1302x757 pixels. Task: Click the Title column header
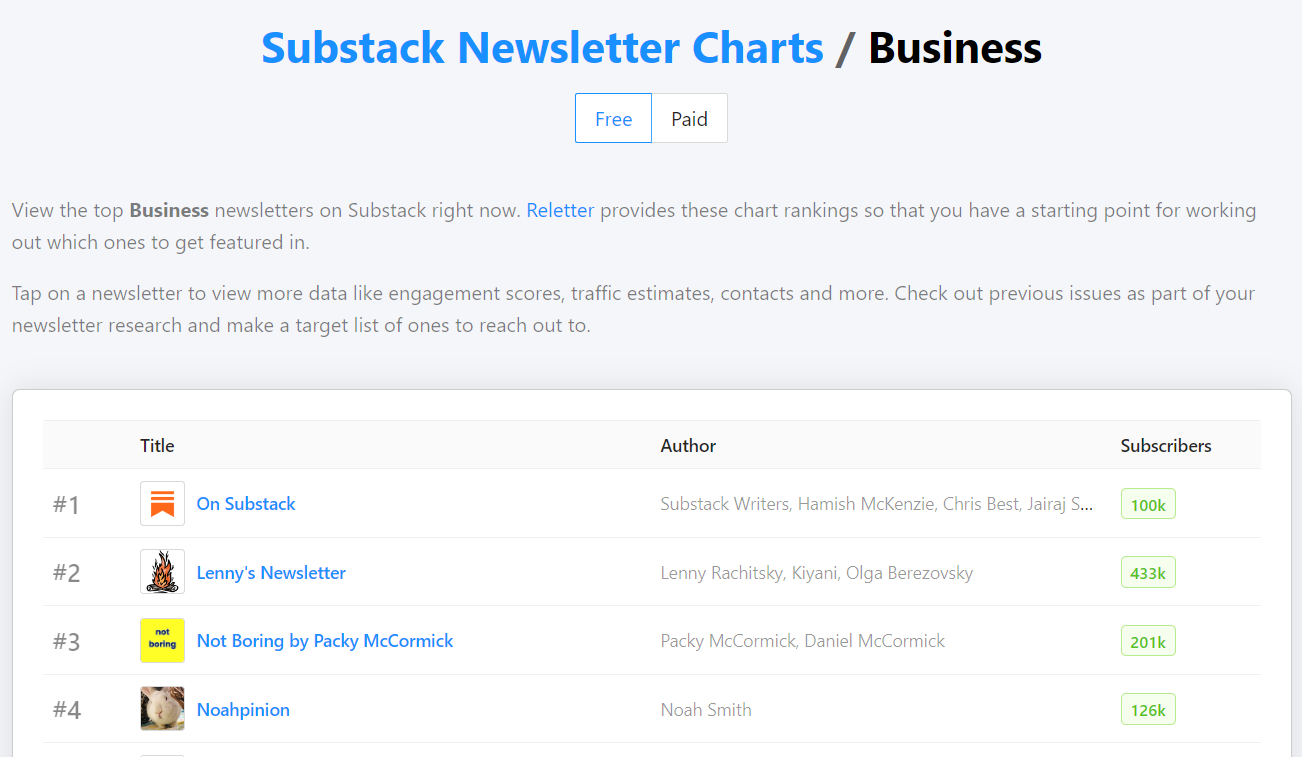[x=157, y=445]
